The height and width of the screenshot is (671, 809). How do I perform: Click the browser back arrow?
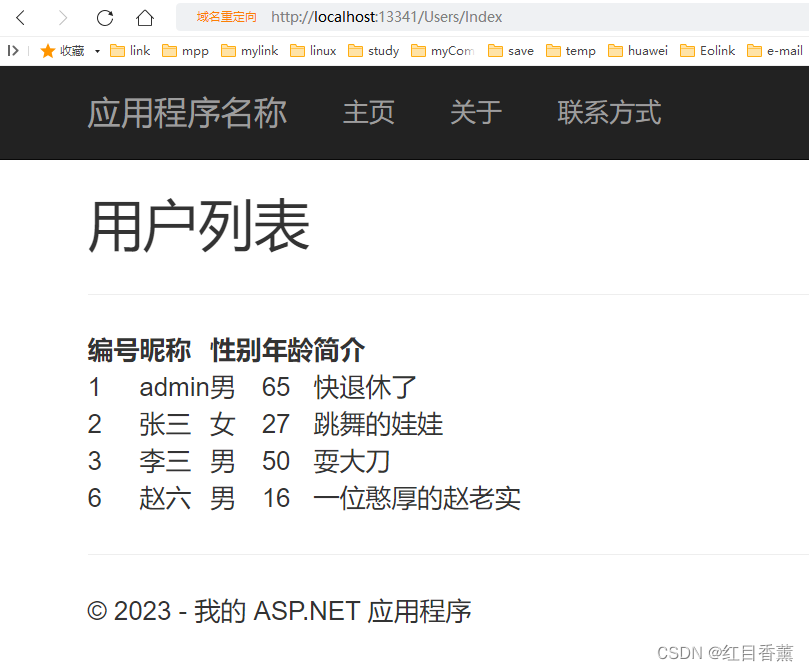coord(22,17)
